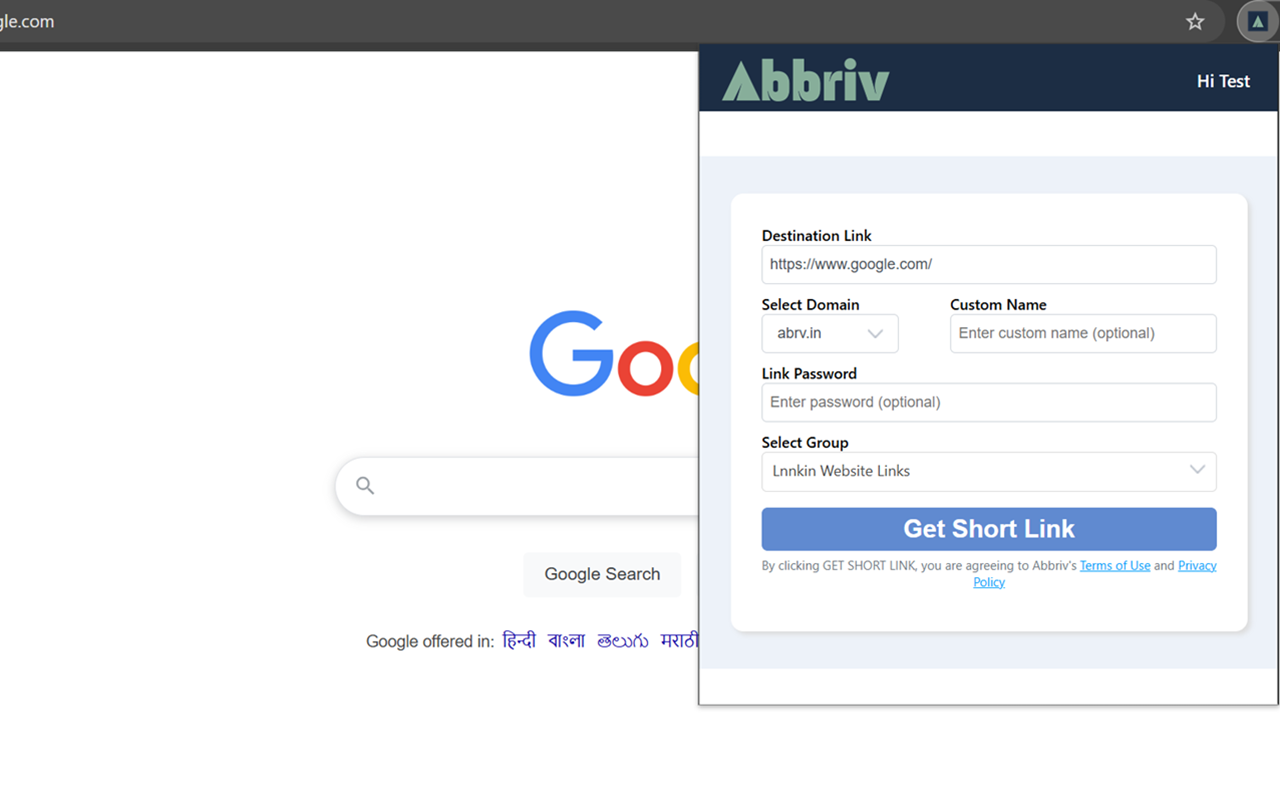Click the magnifying glass in Google's search bar
1280x800 pixels.
(364, 484)
